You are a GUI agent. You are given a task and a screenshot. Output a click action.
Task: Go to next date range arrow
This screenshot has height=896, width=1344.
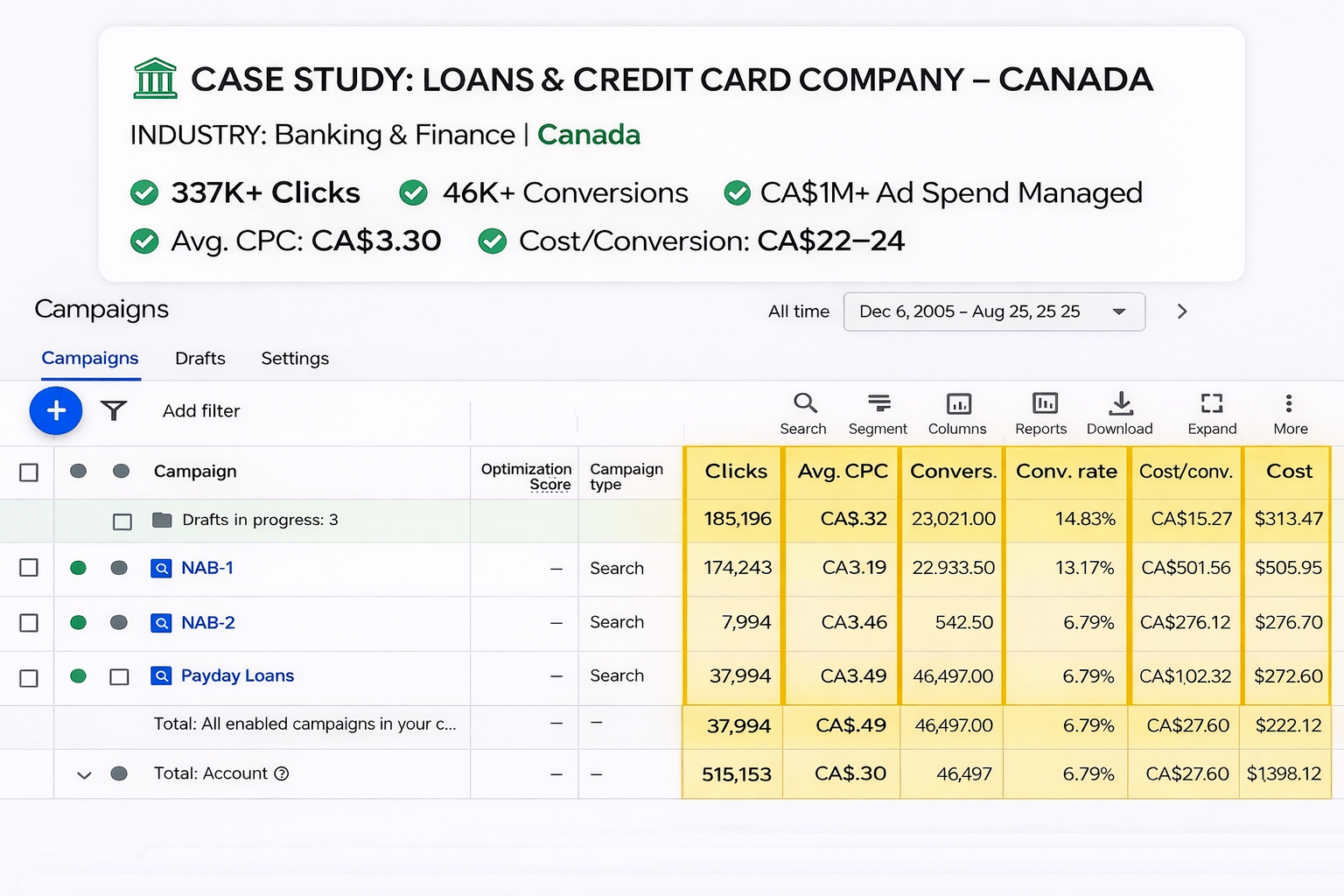pos(1182,311)
